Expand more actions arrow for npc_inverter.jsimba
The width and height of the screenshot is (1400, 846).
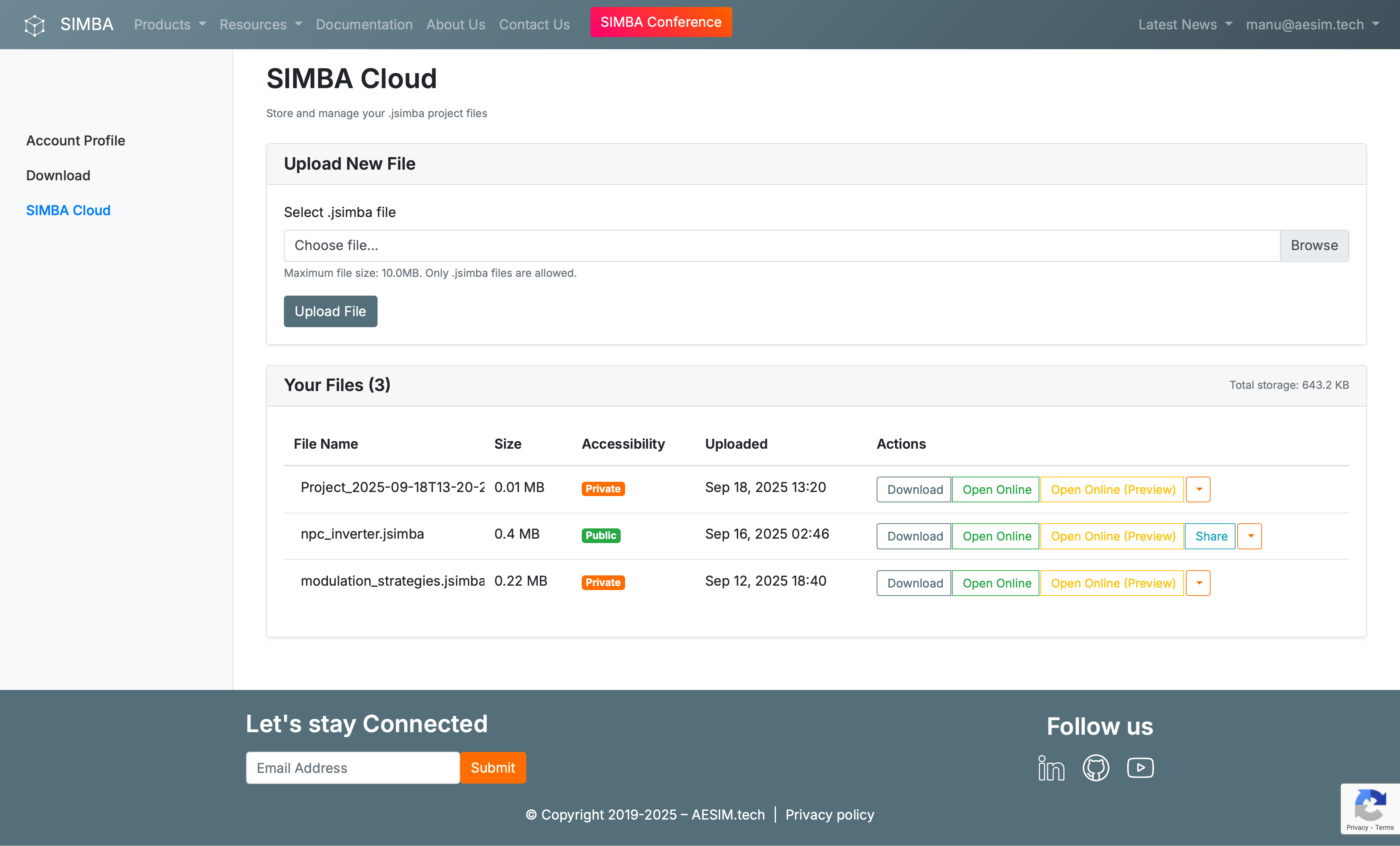(x=1249, y=536)
